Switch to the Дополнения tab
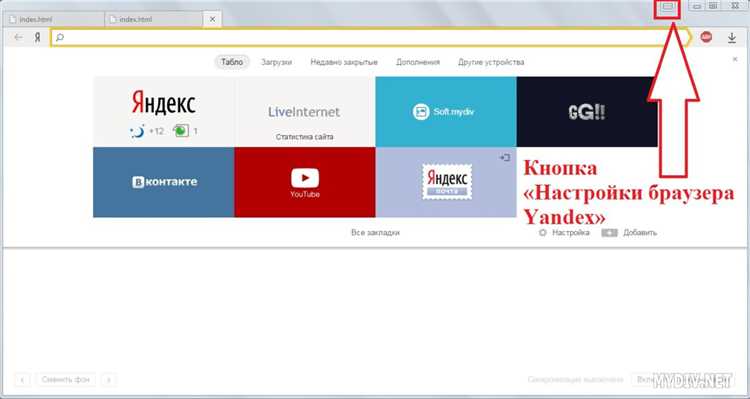The height and width of the screenshot is (399, 750). 418,62
